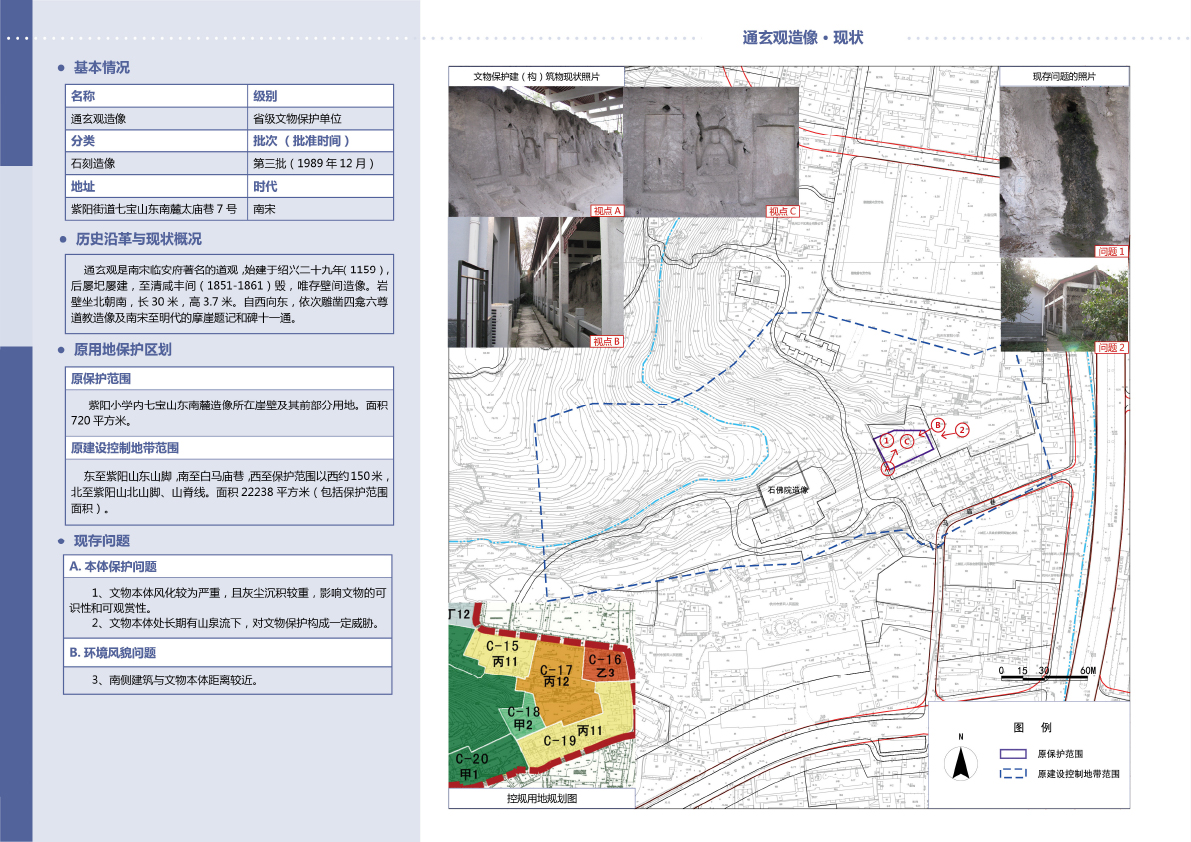The height and width of the screenshot is (842, 1191).
Task: Click the dashed blue 原建设控制地带范围 legend symbol
Action: [x=1013, y=774]
